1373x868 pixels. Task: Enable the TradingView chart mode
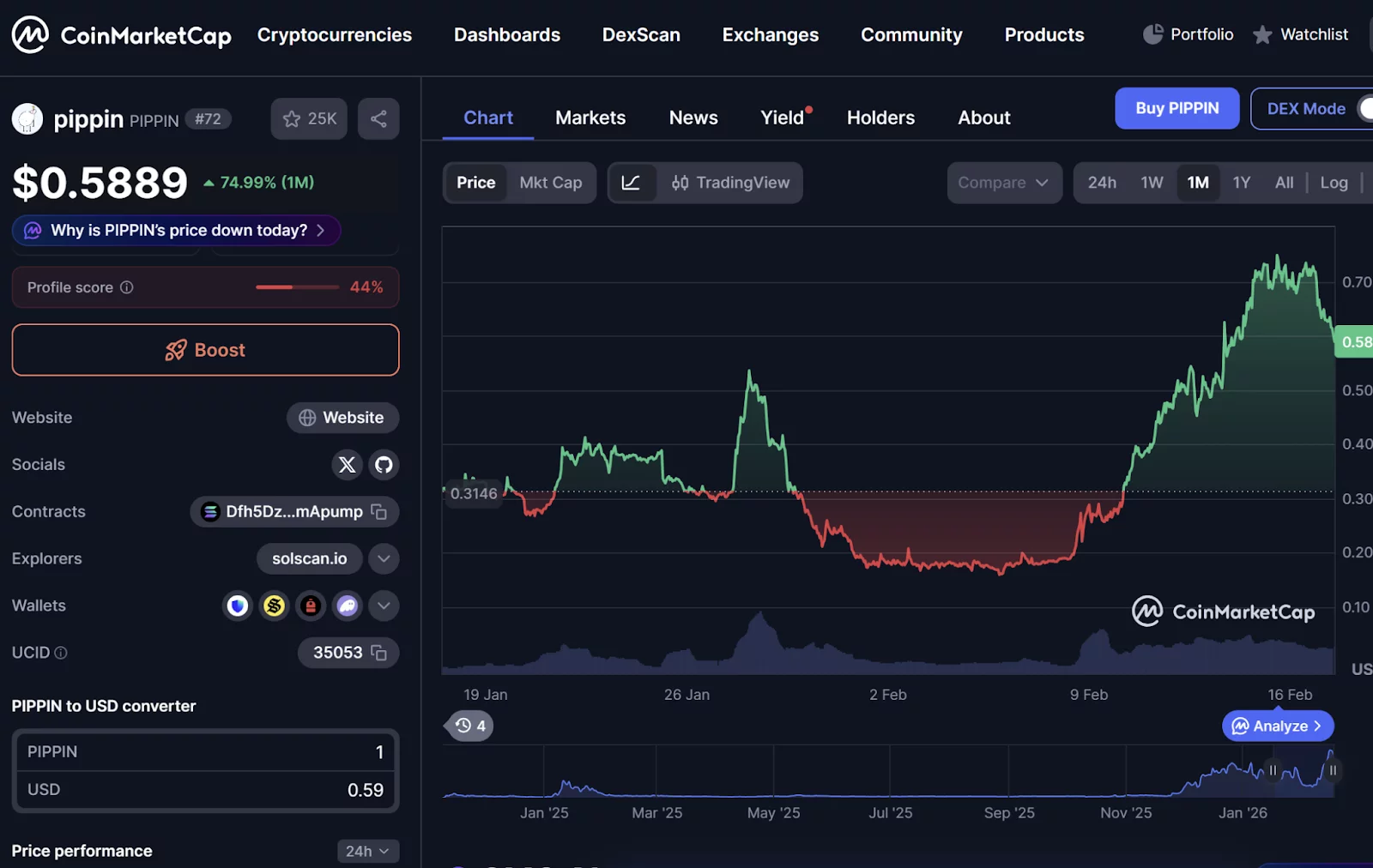tap(731, 183)
